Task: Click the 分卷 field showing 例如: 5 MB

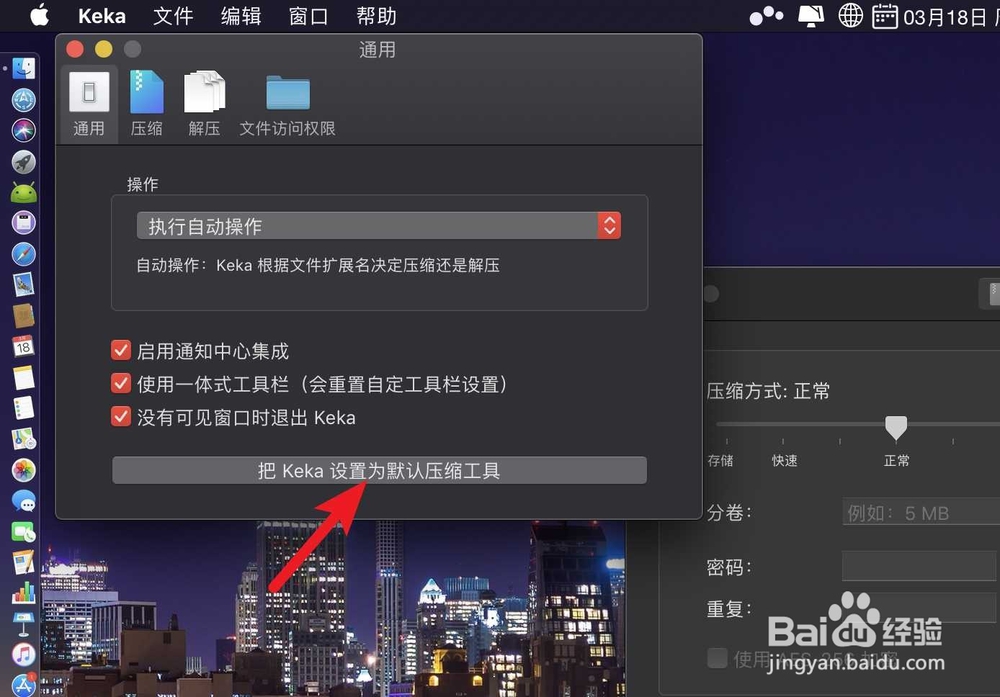Action: (921, 512)
